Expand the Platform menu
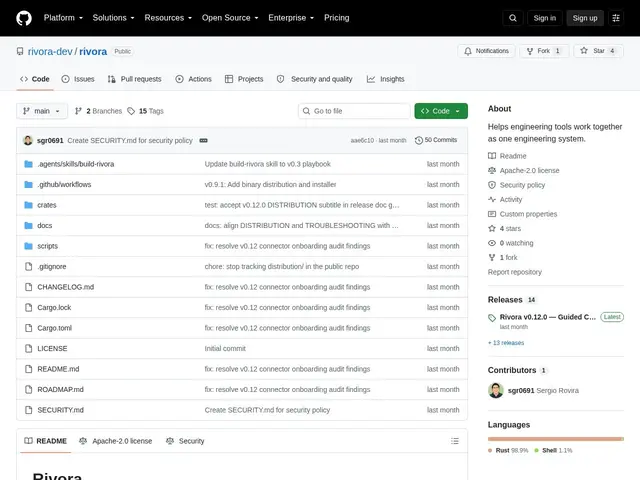This screenshot has height=480, width=640. pyautogui.click(x=63, y=18)
